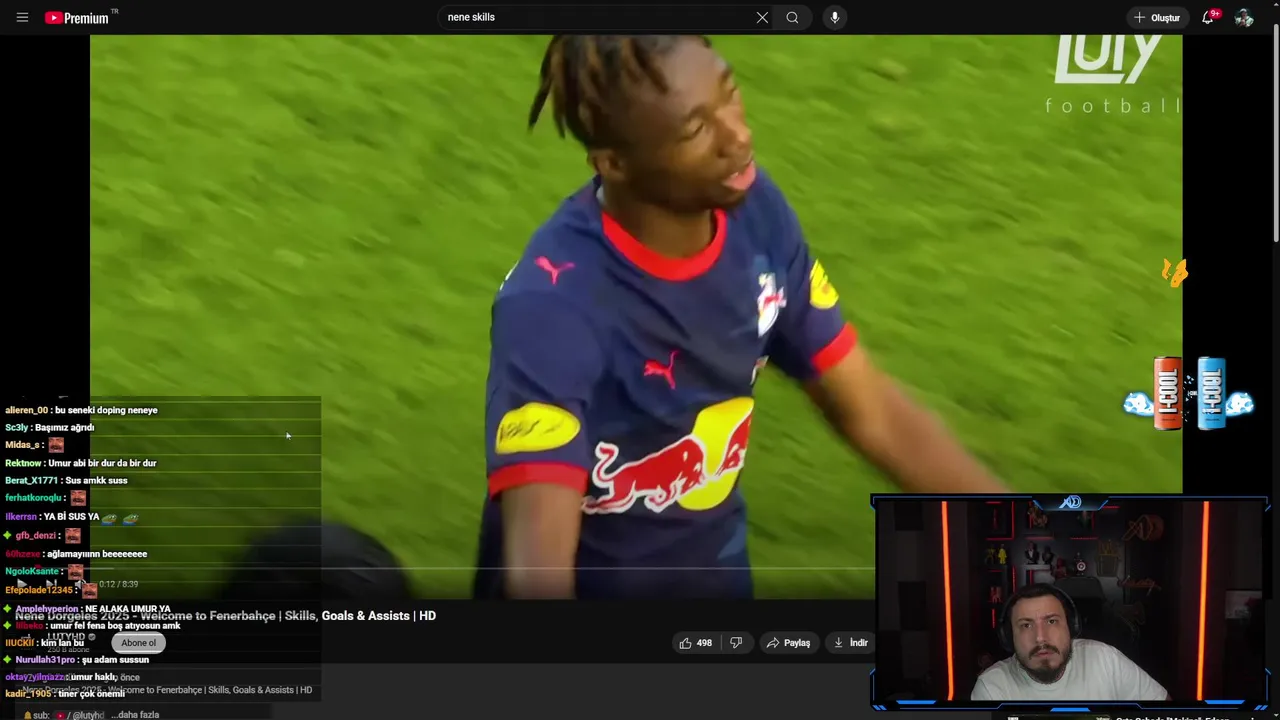The image size is (1280, 720).
Task: Click chat message 'Başımız ağrıdı'
Action: click(64, 427)
